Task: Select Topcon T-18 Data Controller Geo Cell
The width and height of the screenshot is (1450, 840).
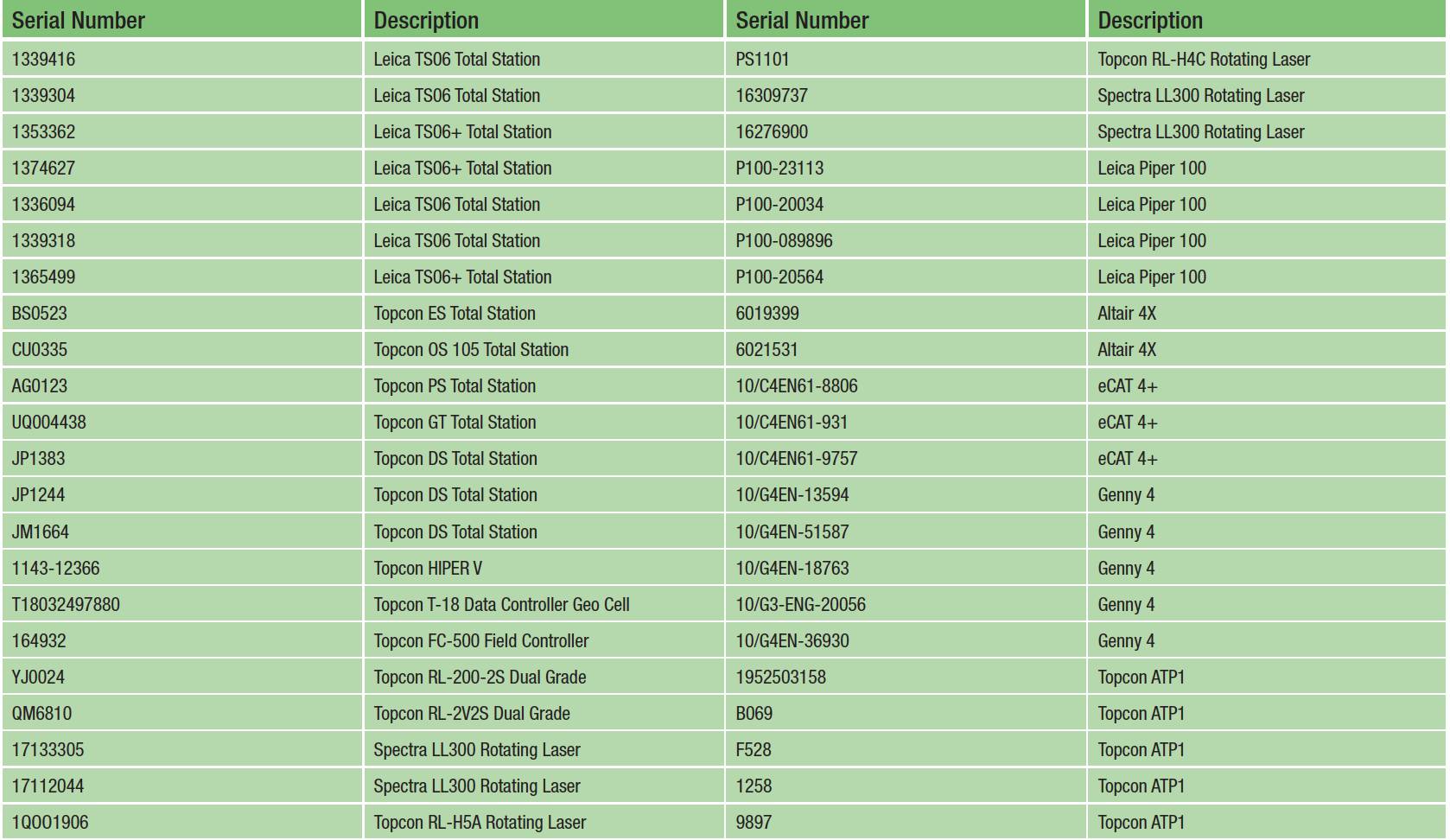Action: coord(501,604)
